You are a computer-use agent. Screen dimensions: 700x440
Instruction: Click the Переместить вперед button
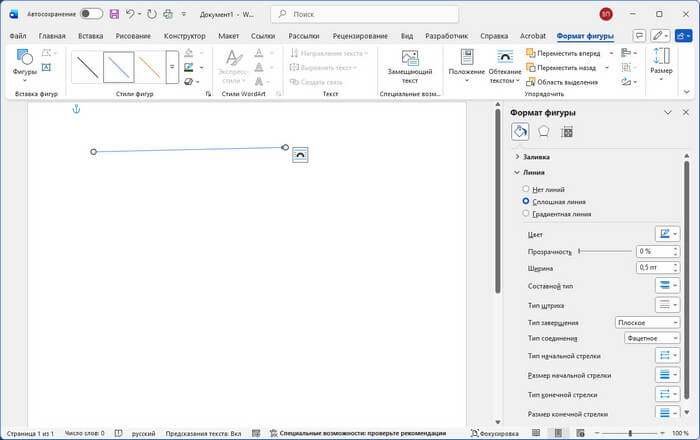click(566, 52)
